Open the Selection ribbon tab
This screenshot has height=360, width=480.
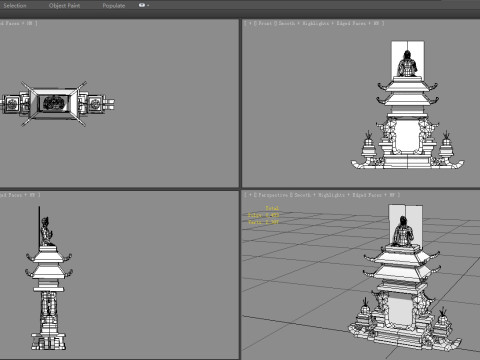coord(15,6)
